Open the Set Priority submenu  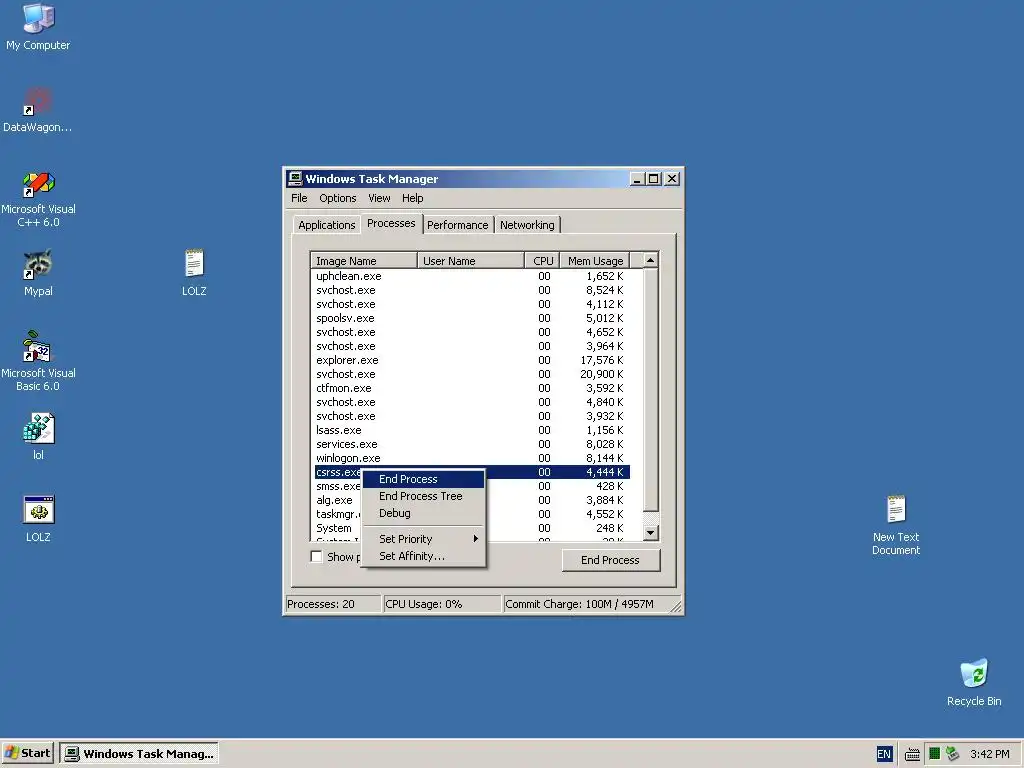423,539
